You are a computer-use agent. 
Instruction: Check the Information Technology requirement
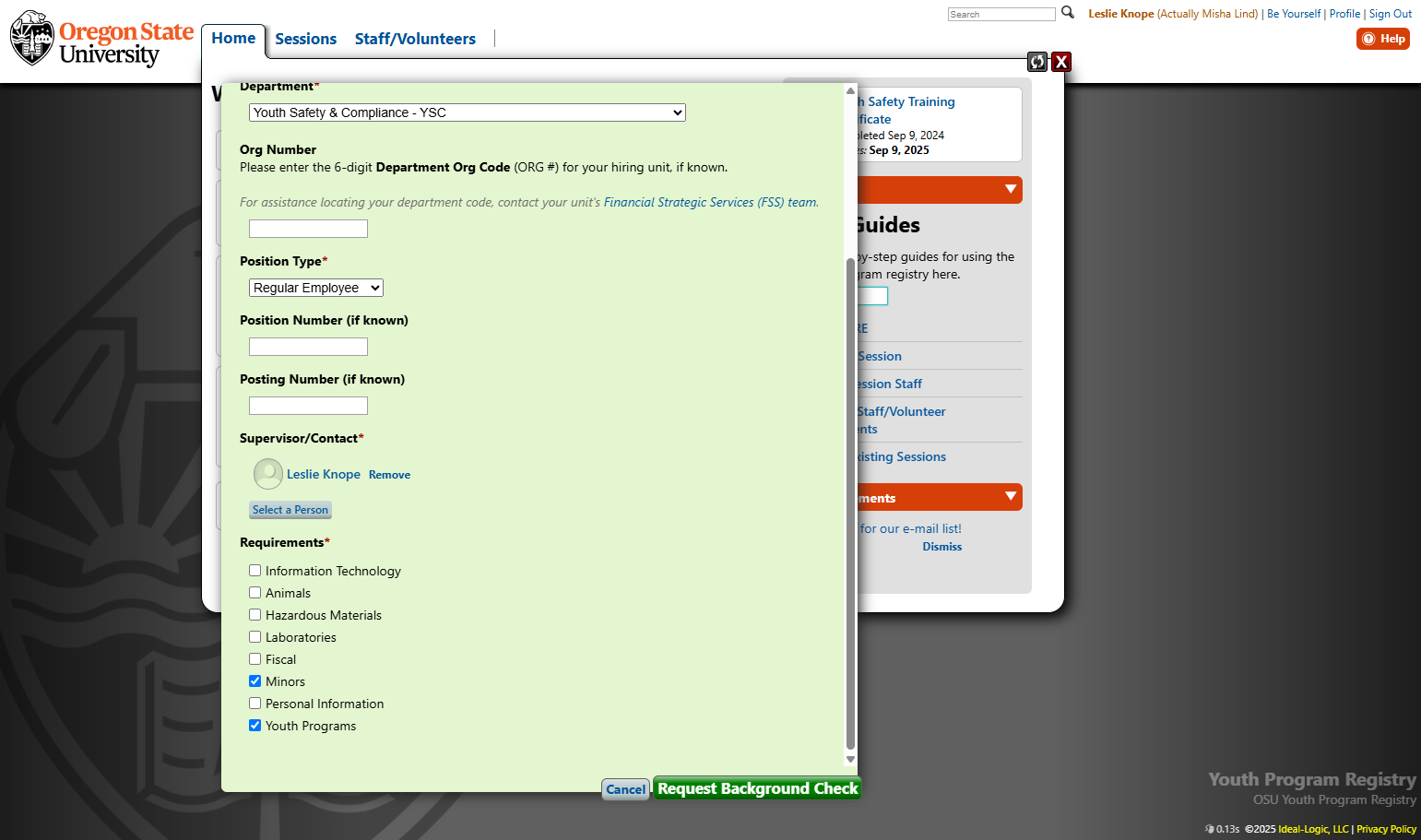[255, 571]
